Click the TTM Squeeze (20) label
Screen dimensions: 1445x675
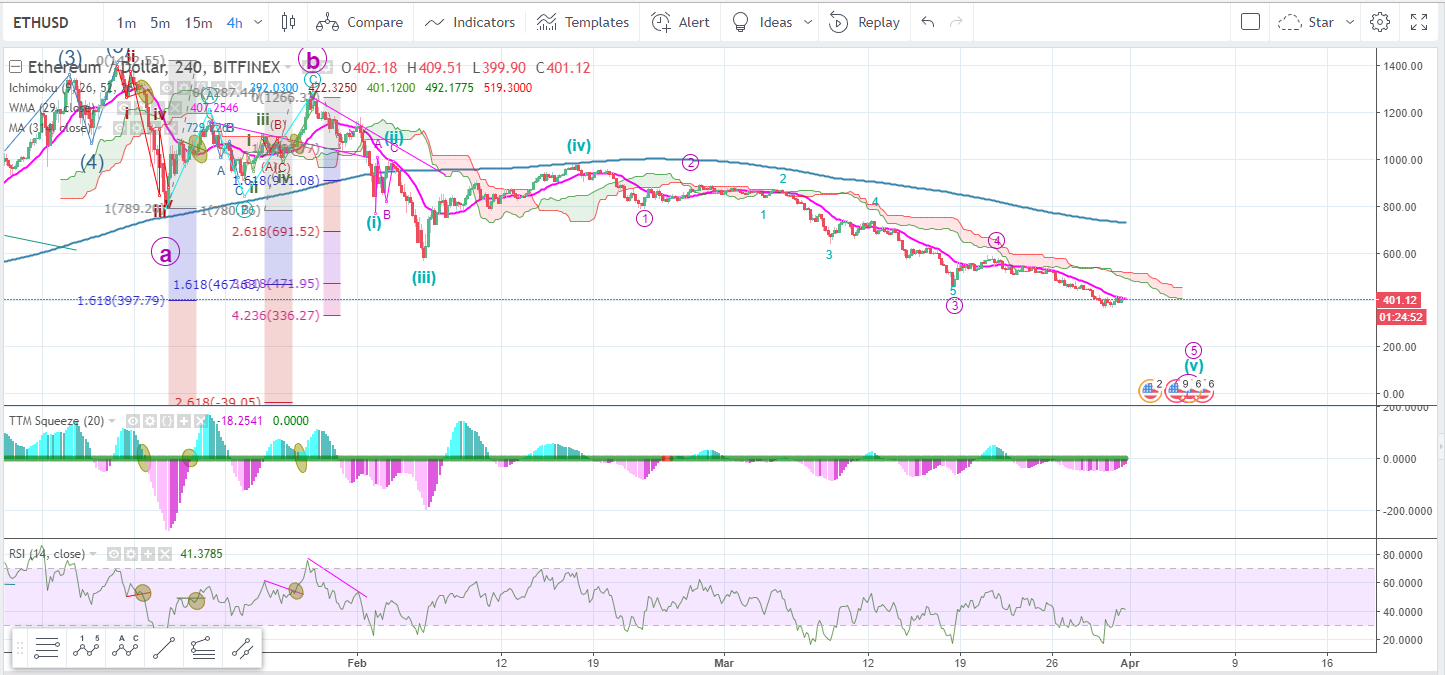pos(55,421)
